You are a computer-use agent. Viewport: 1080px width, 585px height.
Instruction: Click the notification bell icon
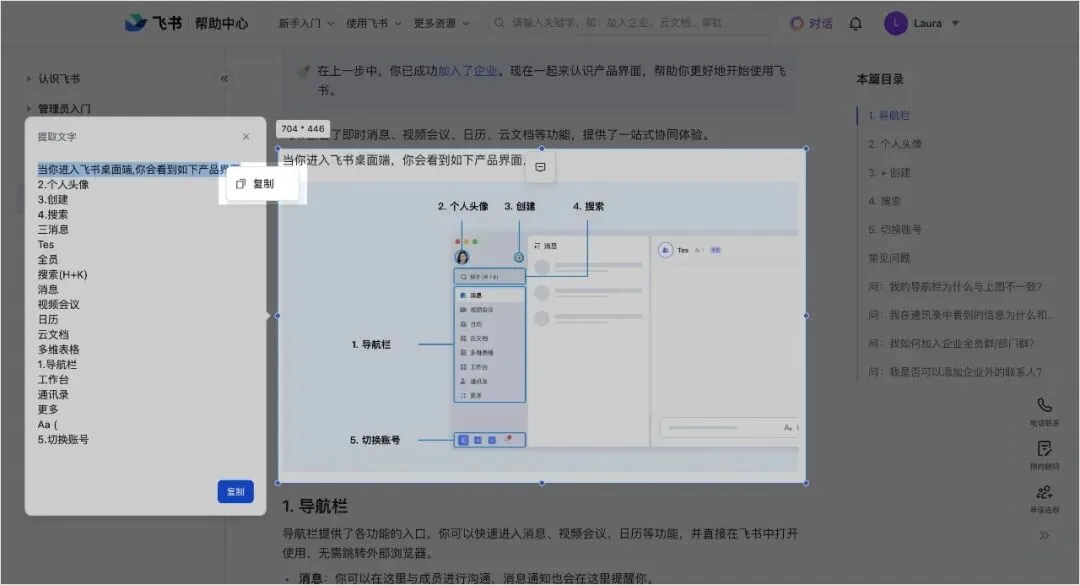point(855,23)
